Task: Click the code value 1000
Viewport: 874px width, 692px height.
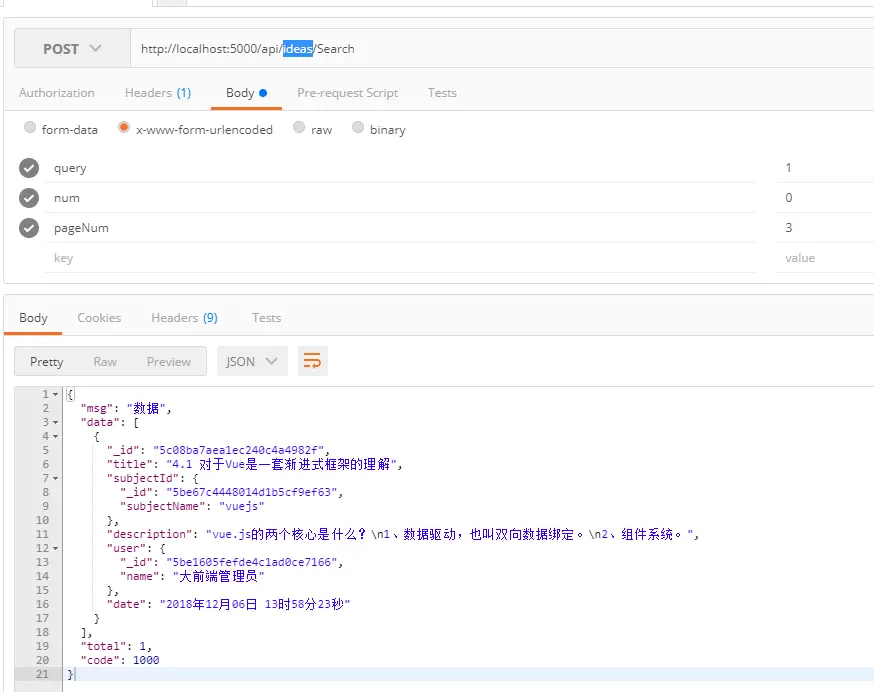Action: point(146,660)
